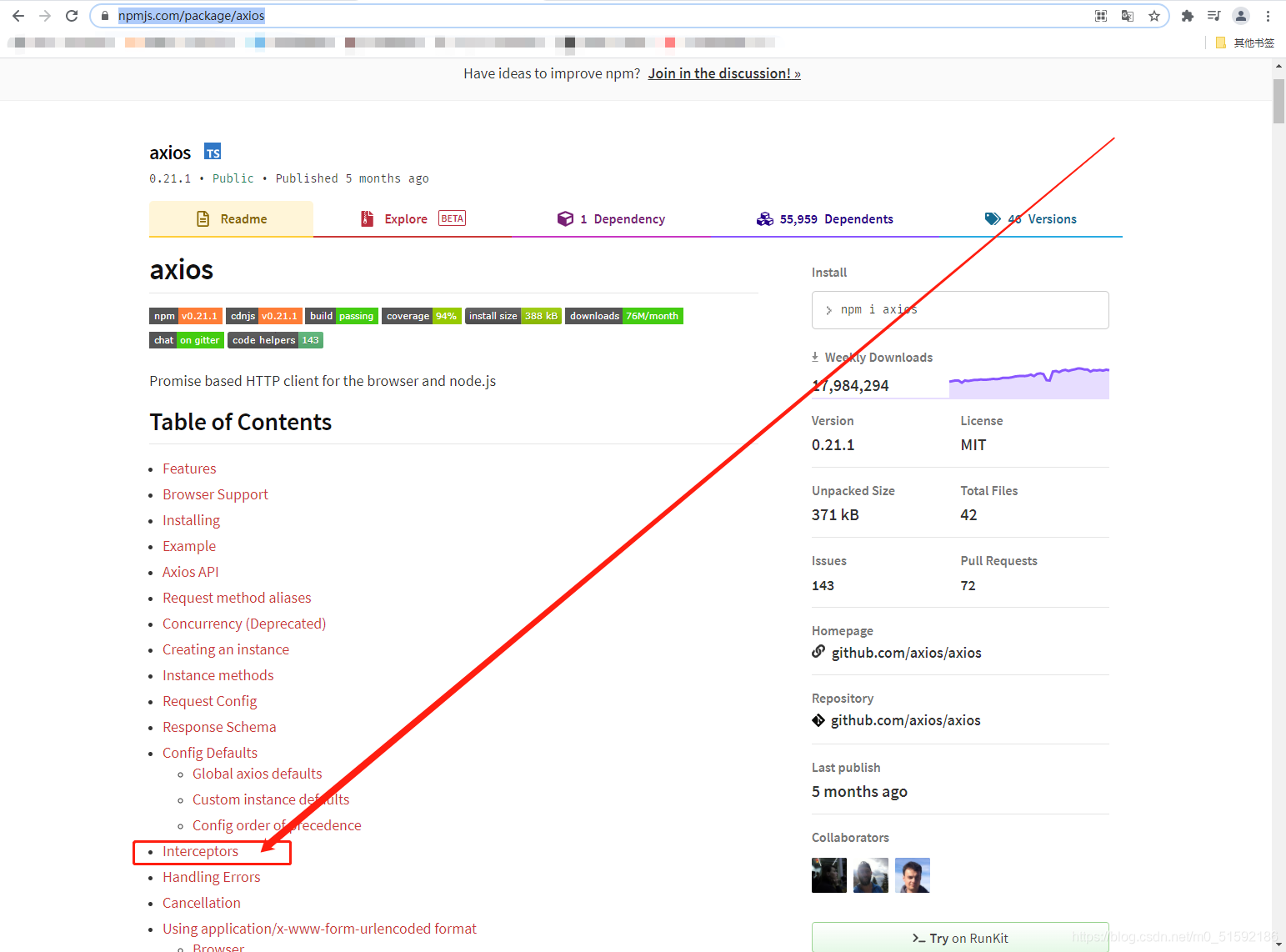This screenshot has height=952, width=1286.
Task: Go forward in browser history
Action: point(45,16)
